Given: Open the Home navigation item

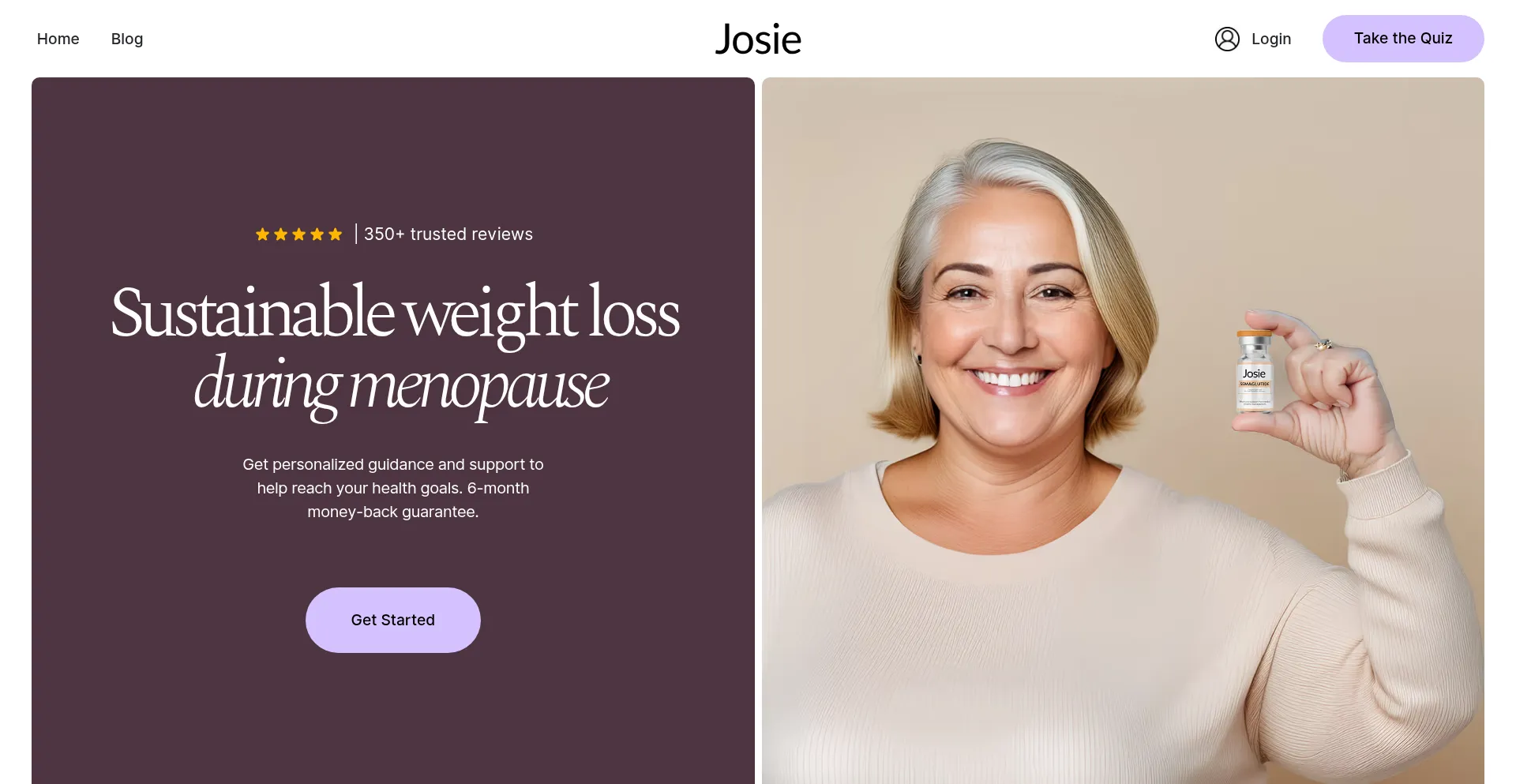Looking at the screenshot, I should click(58, 39).
